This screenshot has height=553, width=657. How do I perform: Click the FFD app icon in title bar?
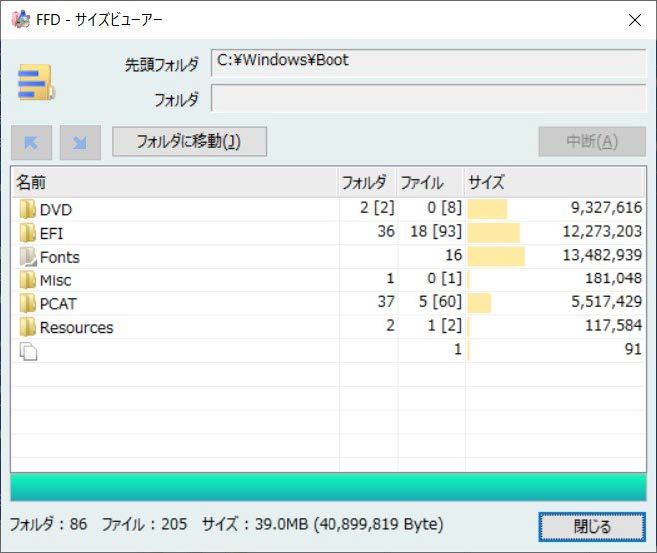click(x=20, y=19)
